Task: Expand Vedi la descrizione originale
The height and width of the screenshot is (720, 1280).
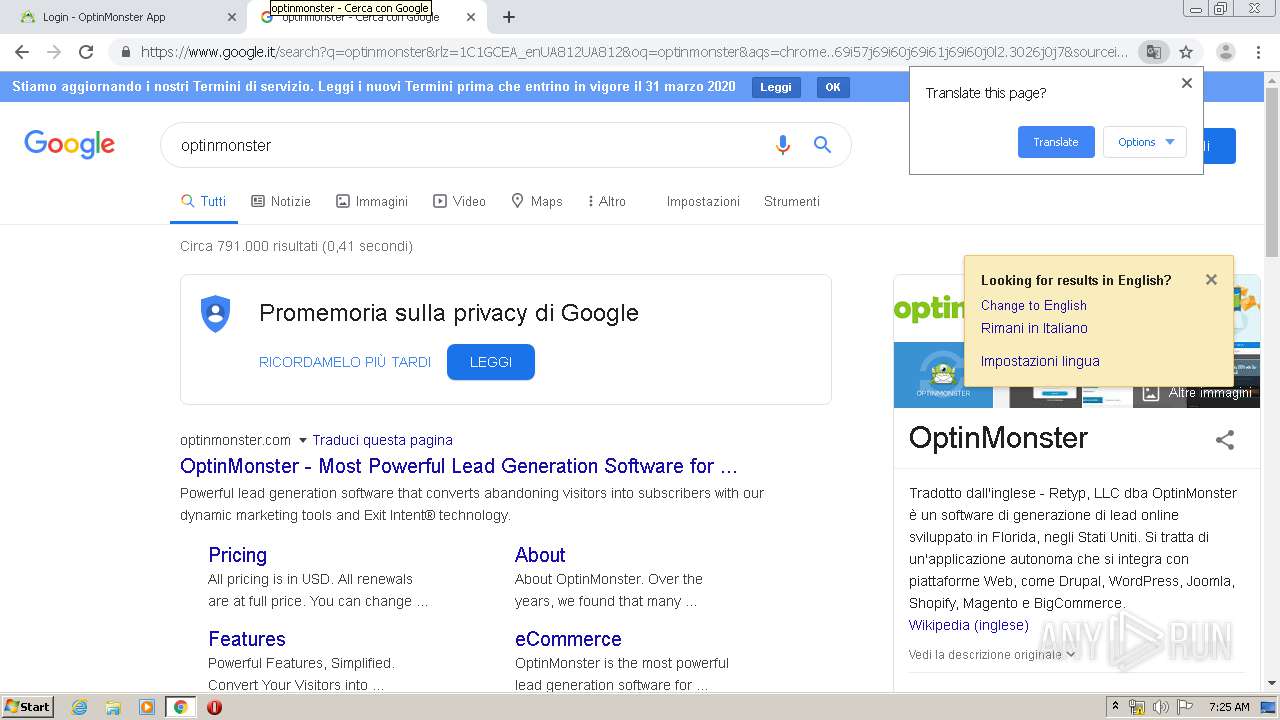Action: (992, 654)
